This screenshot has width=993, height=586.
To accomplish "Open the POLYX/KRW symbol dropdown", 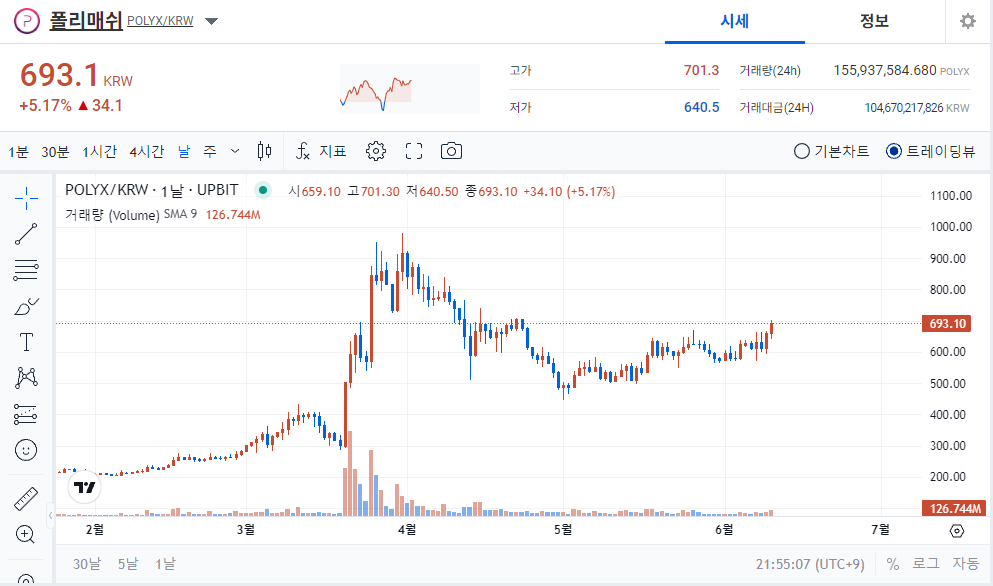I will click(210, 21).
